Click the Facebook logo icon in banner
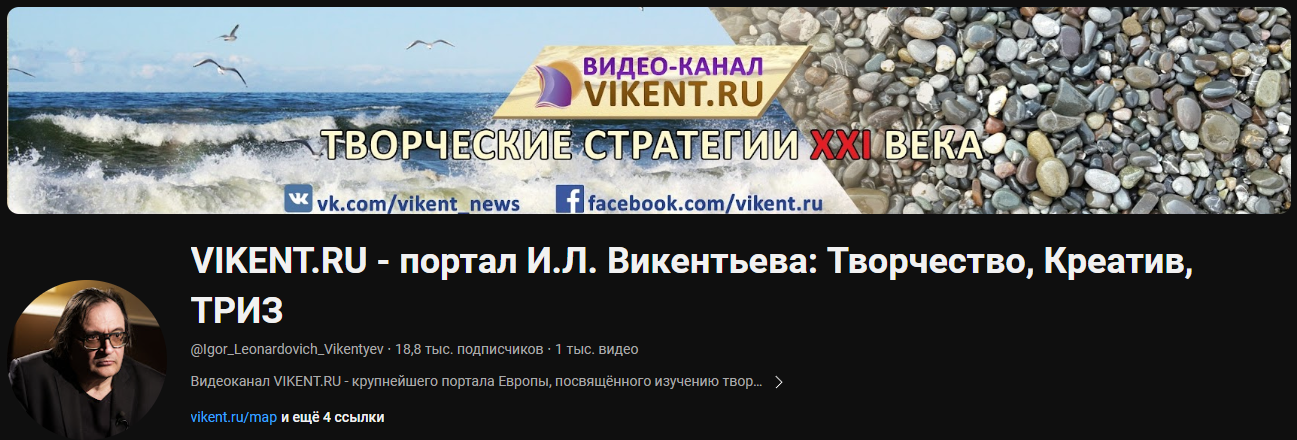 (569, 198)
